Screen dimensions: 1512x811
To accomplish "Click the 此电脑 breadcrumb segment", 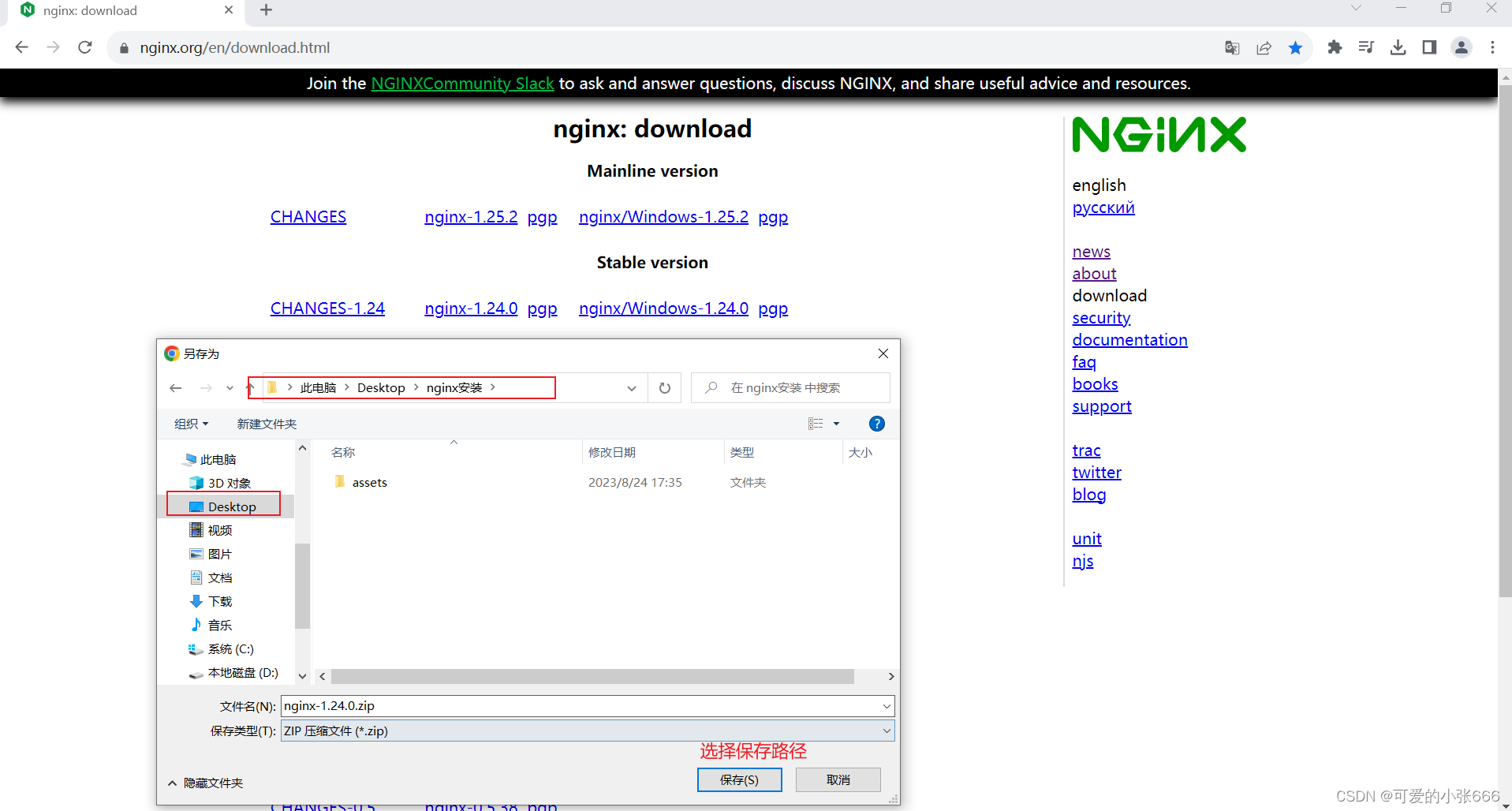I will pyautogui.click(x=318, y=387).
